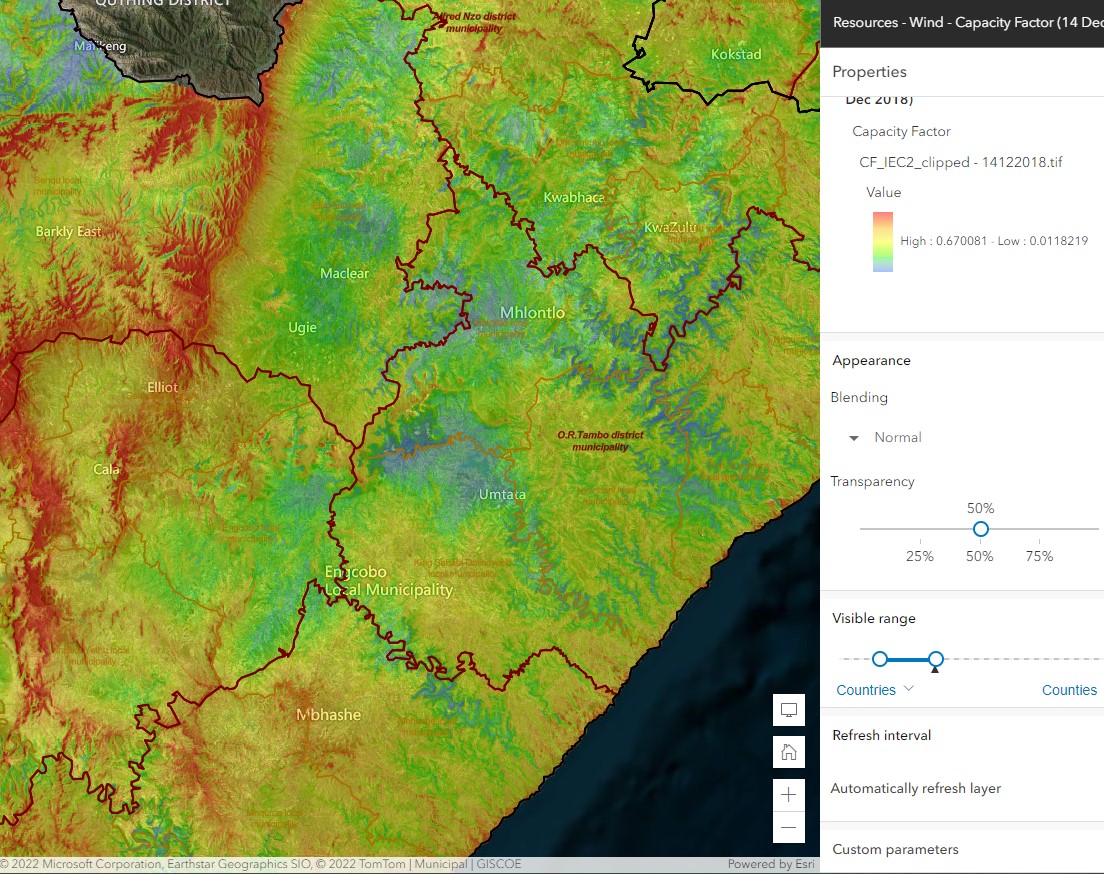Click the home icon to reset map extent
Viewport: 1104px width, 874px height.
pos(788,752)
